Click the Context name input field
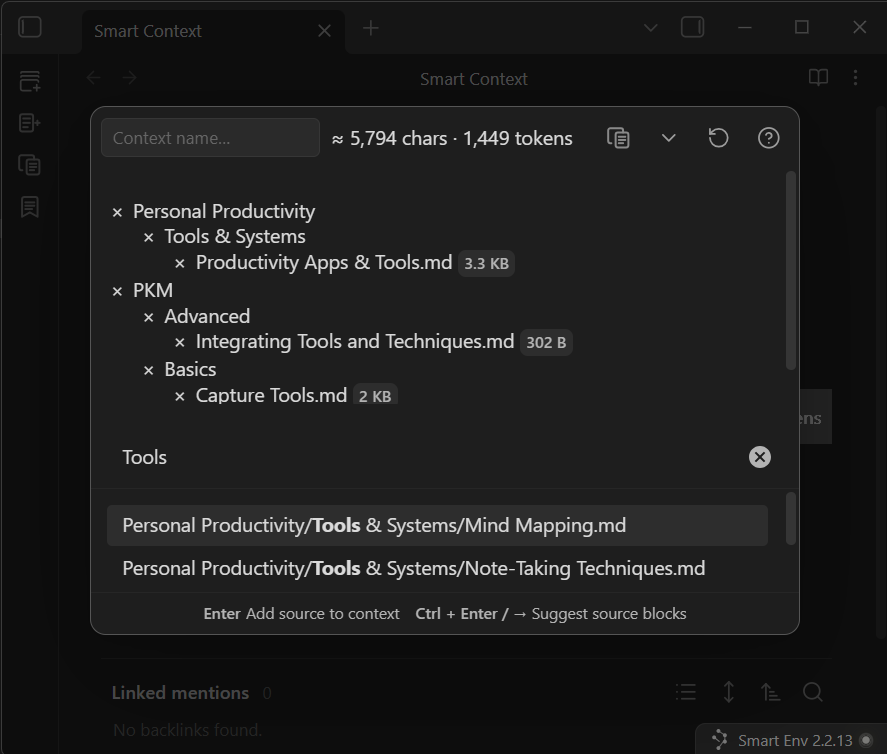The width and height of the screenshot is (887, 754). tap(210, 138)
